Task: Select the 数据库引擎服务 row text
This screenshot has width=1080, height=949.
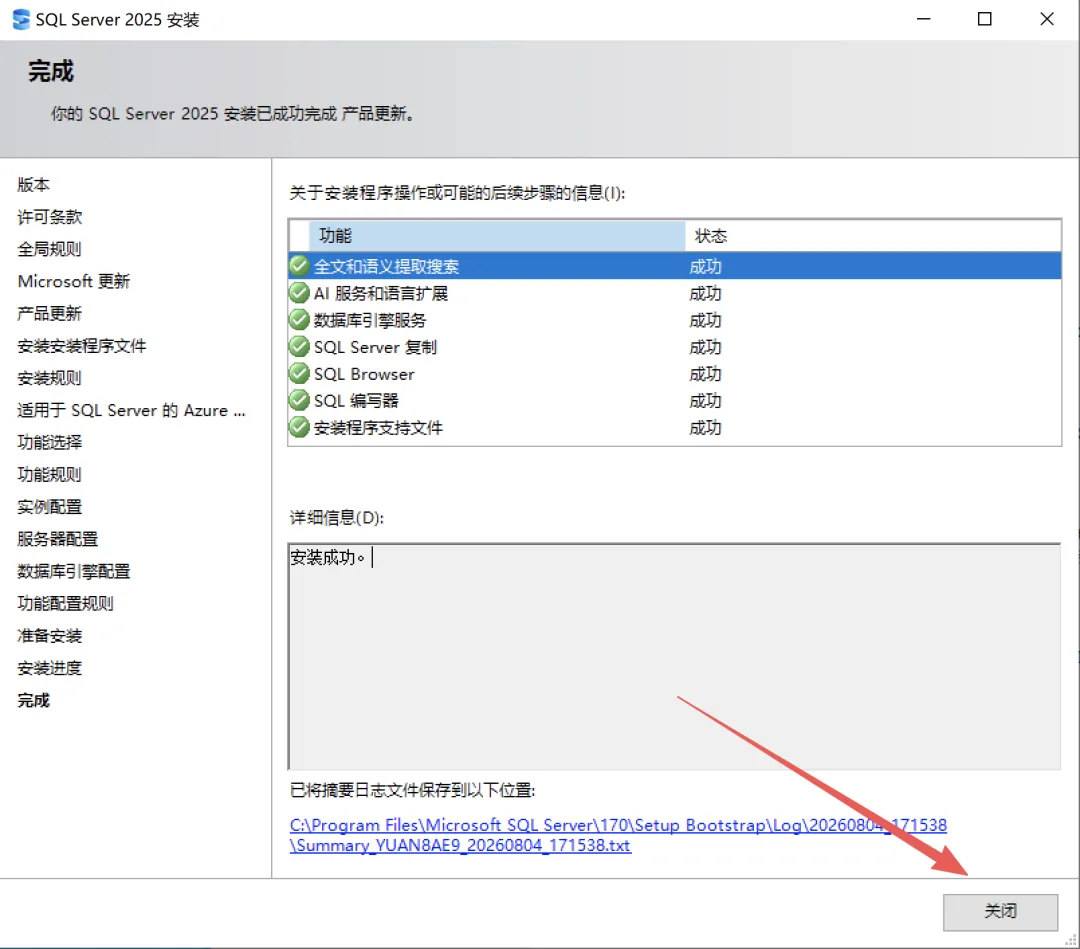Action: pos(370,320)
